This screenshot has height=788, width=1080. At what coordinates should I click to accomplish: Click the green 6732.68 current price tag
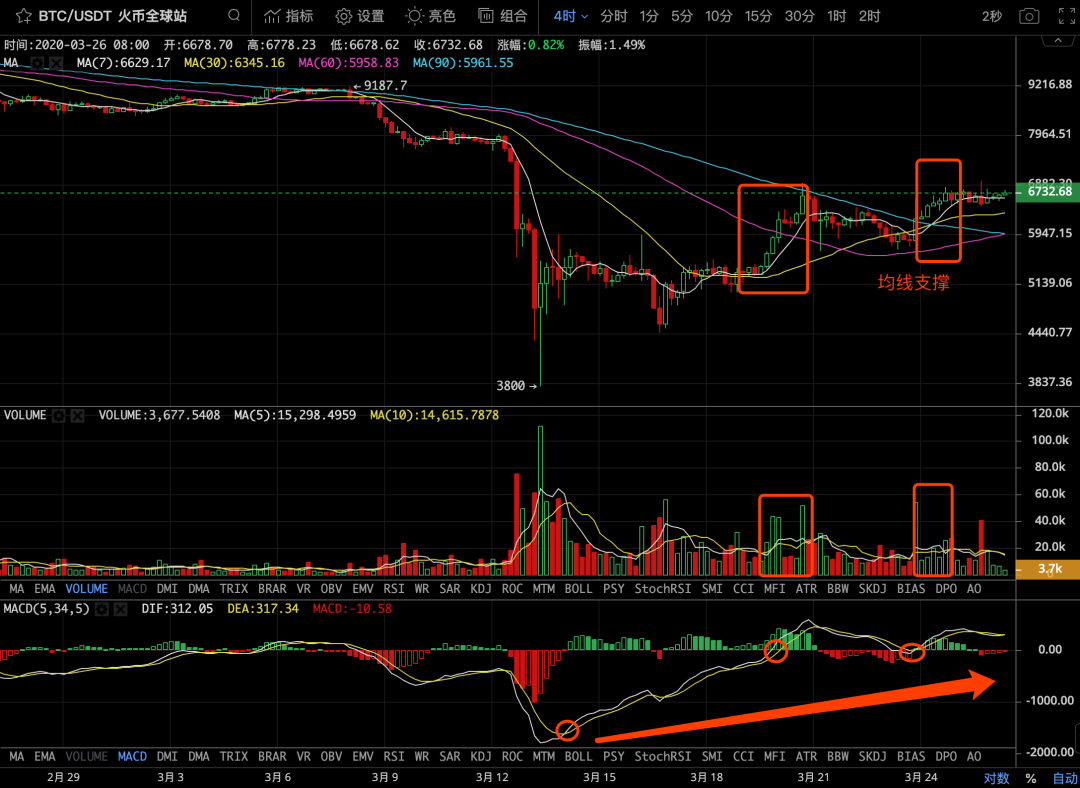(x=1049, y=191)
